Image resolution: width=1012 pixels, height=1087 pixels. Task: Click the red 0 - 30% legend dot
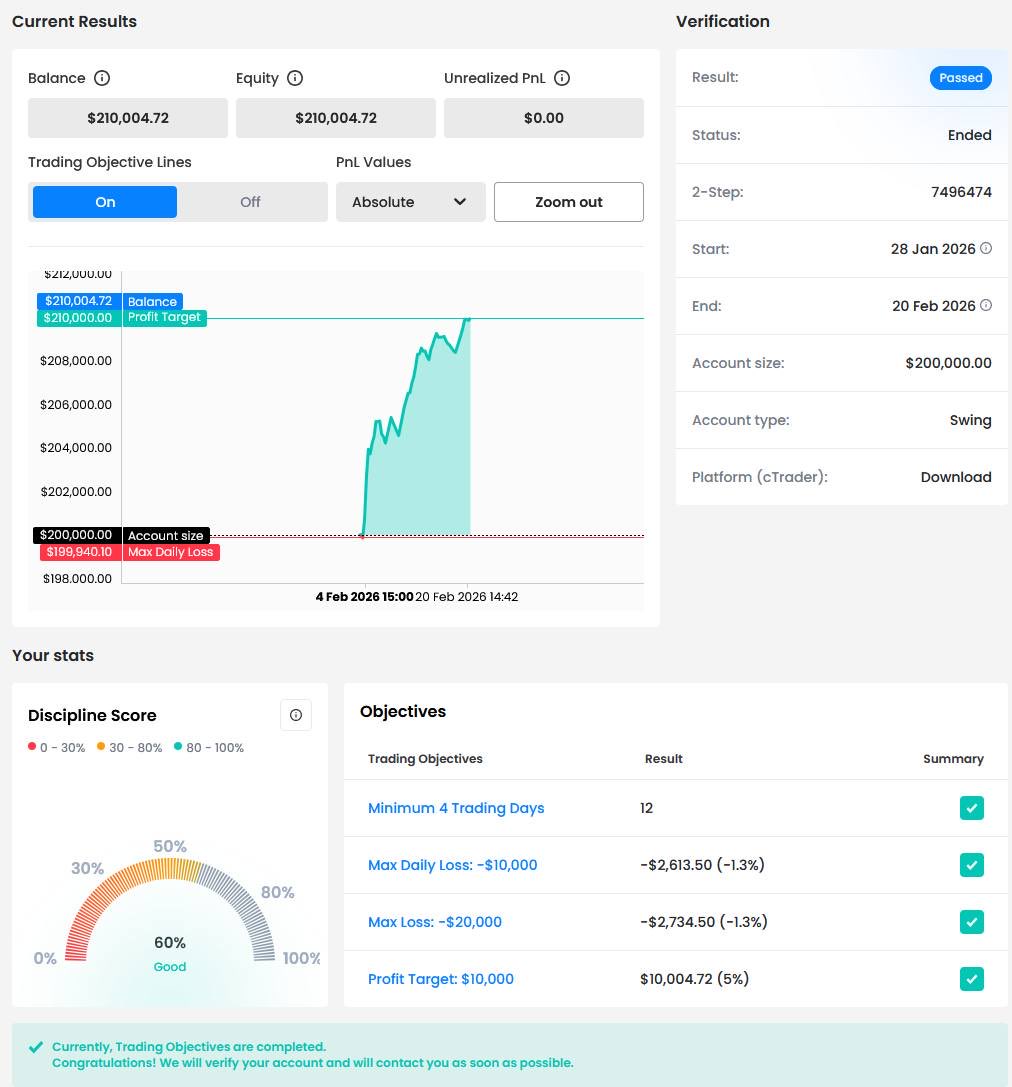[32, 747]
